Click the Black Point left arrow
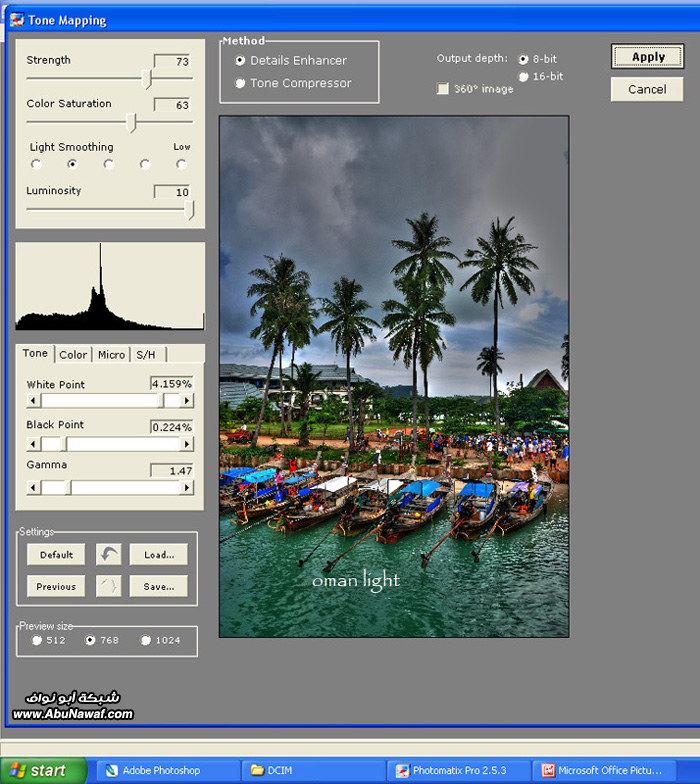700x784 pixels. 34,444
